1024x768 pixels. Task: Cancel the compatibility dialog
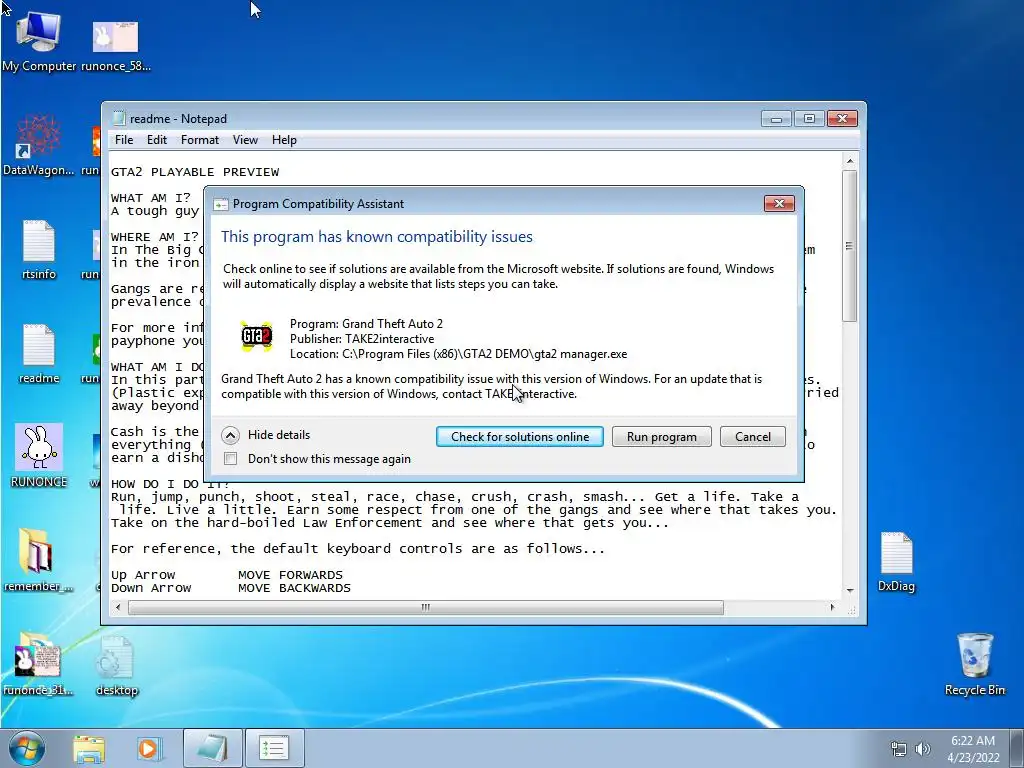click(x=752, y=437)
